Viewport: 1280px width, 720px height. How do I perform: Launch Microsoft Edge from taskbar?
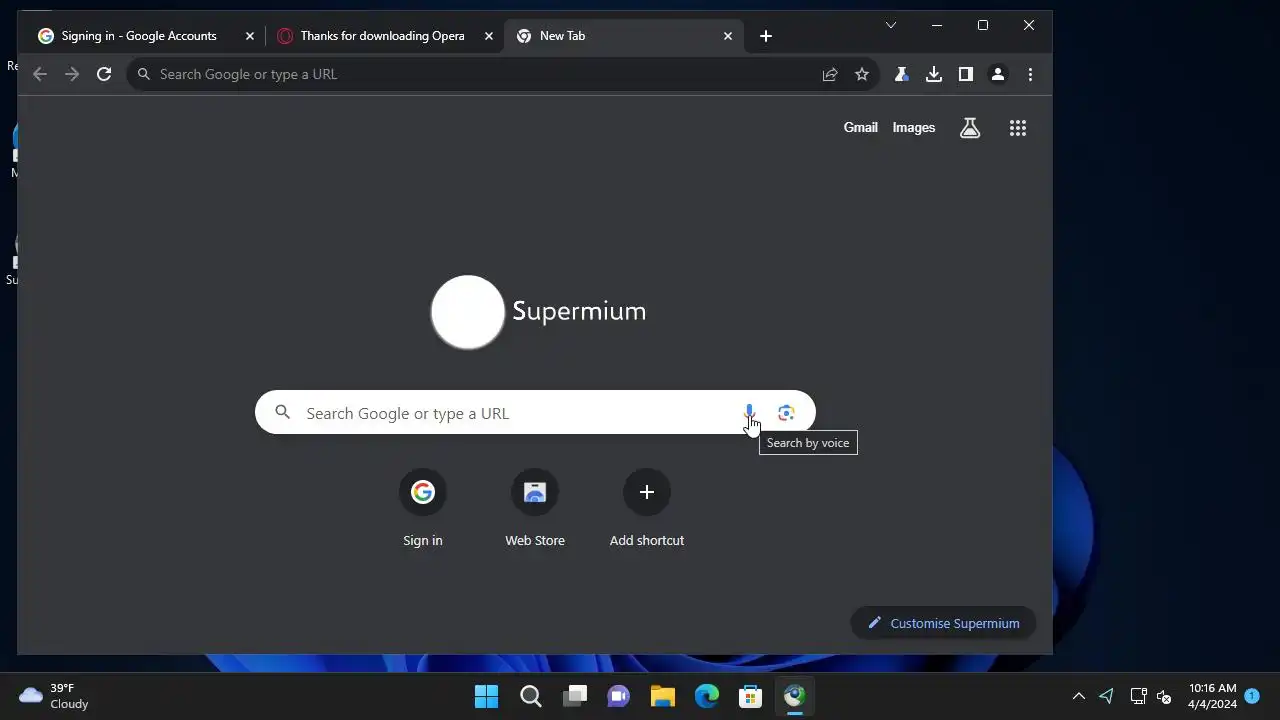click(707, 696)
